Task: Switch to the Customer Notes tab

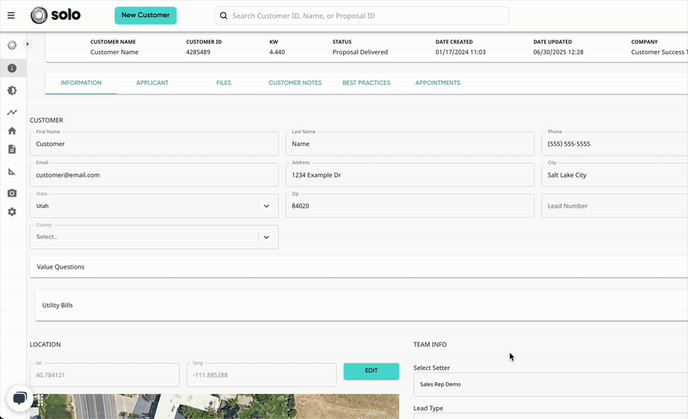Action: click(295, 82)
